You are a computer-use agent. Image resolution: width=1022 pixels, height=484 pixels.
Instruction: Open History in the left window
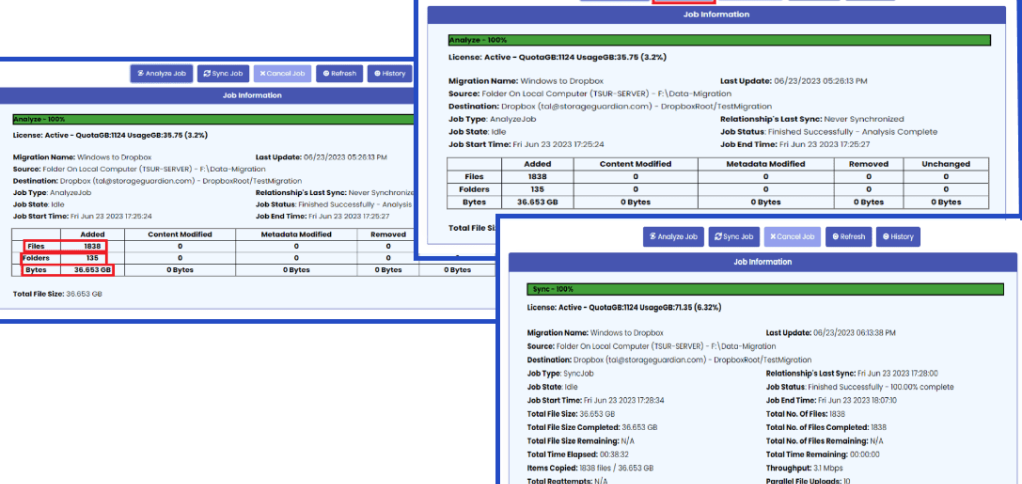pyautogui.click(x=389, y=74)
